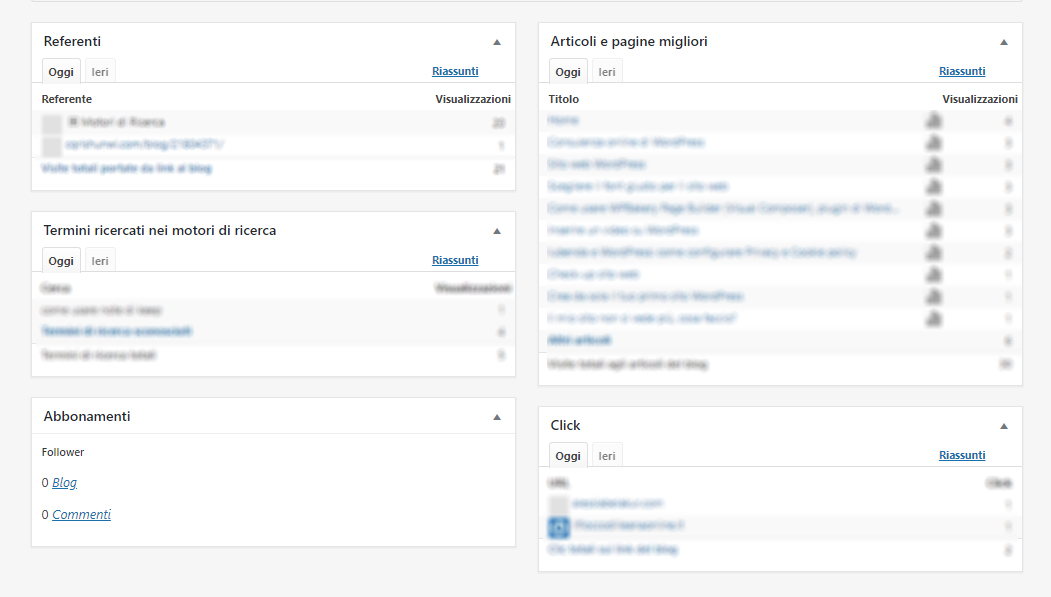Viewport: 1051px width, 597px height.
Task: Switch to Ieri tab in Termini ricercati panel
Action: [x=100, y=261]
